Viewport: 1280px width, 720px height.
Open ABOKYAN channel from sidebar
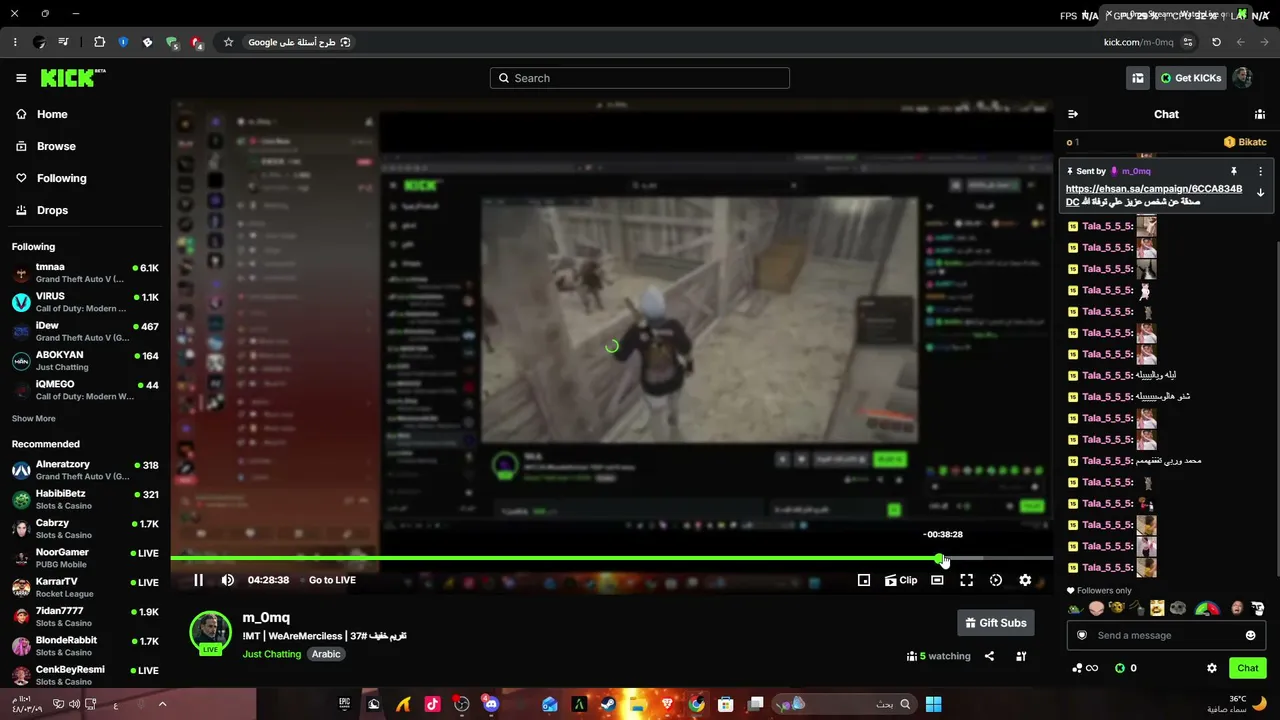coord(85,361)
